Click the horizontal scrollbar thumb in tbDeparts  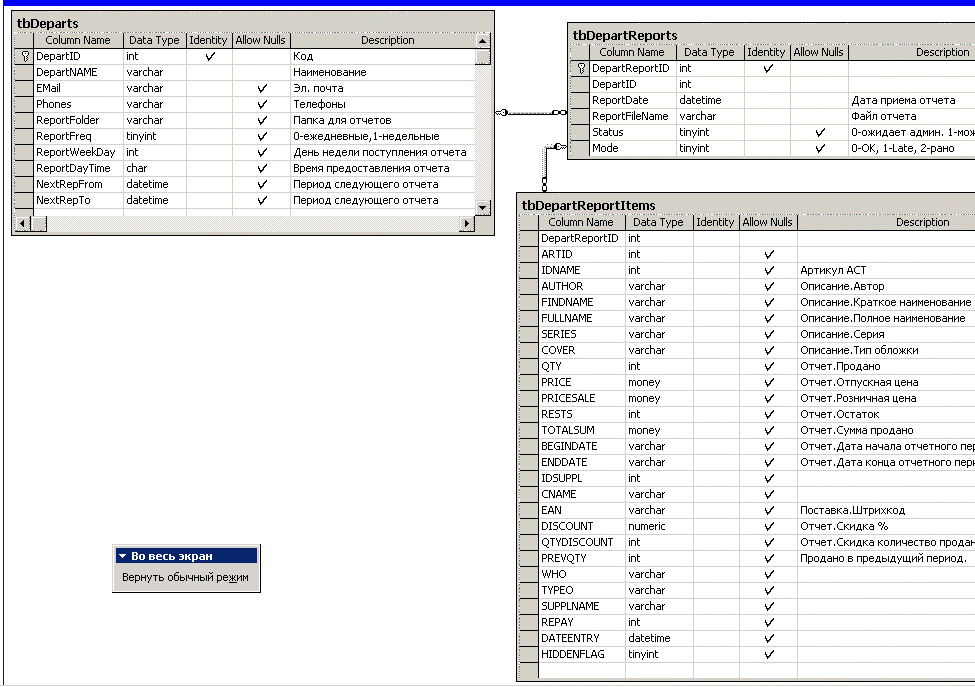(x=39, y=223)
